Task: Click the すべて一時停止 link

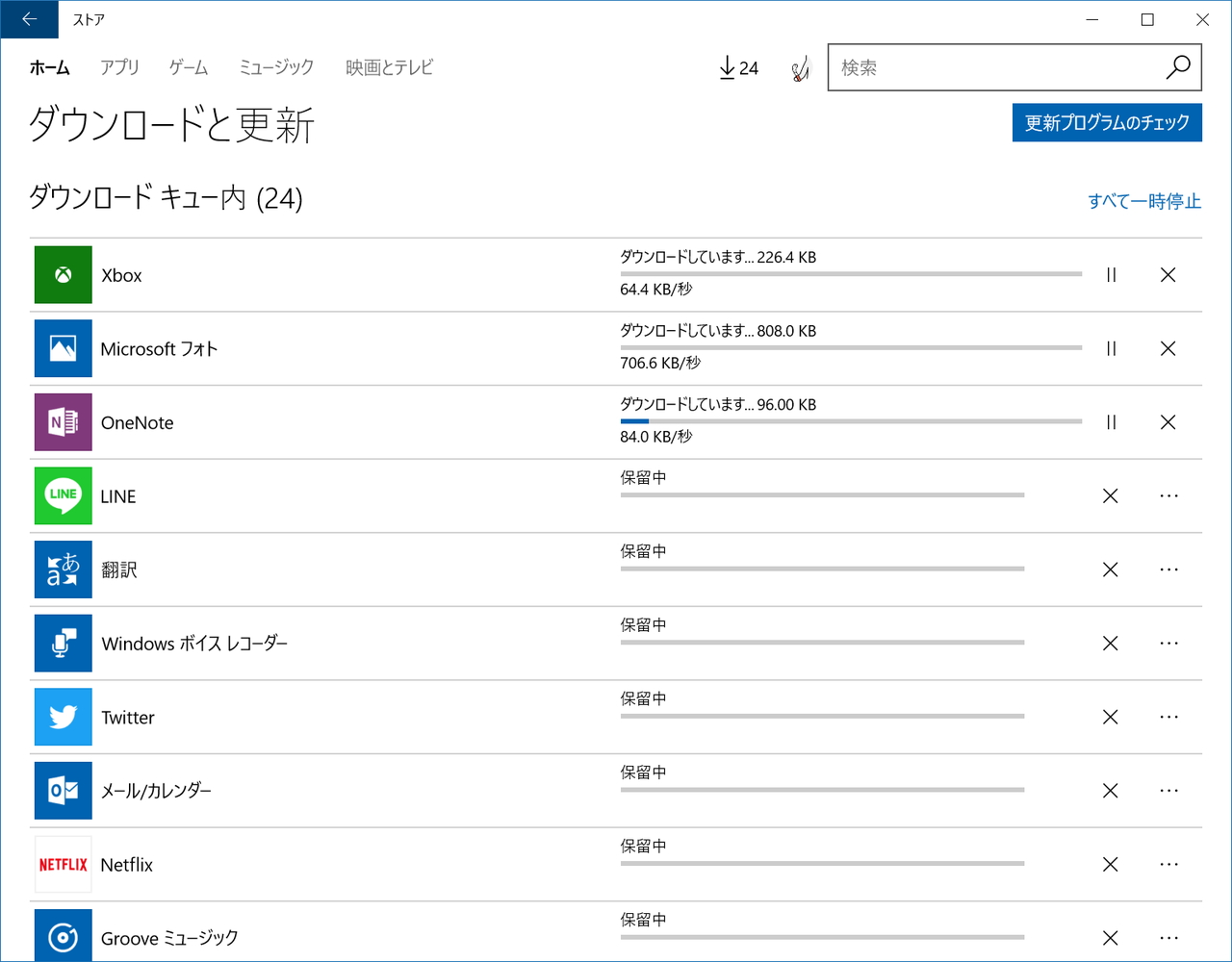Action: 1144,201
